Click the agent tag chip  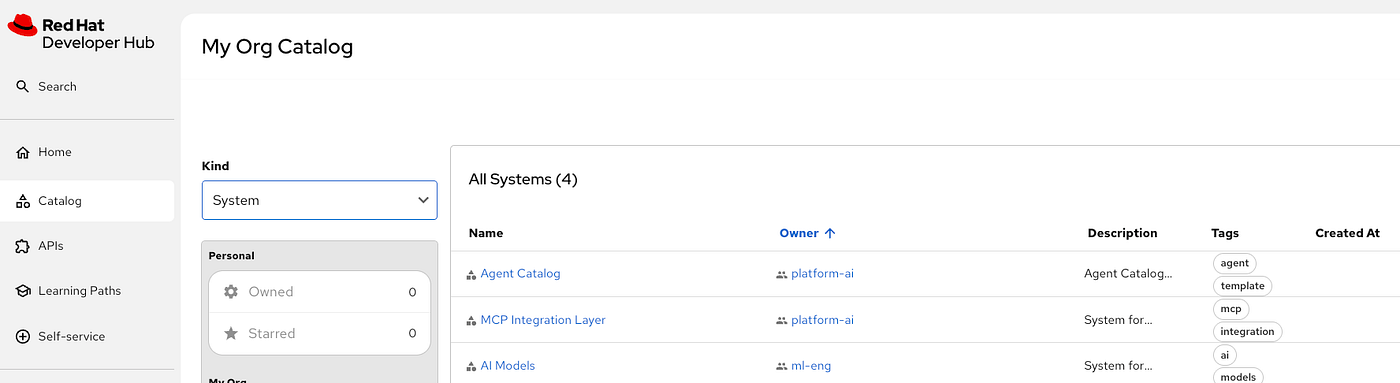tap(1235, 263)
